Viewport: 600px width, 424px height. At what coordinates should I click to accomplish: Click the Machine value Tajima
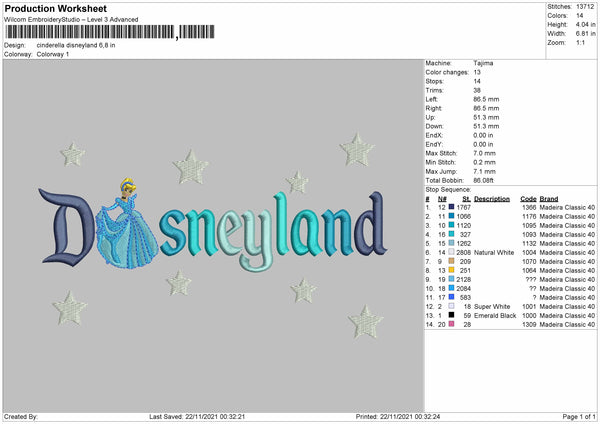483,63
